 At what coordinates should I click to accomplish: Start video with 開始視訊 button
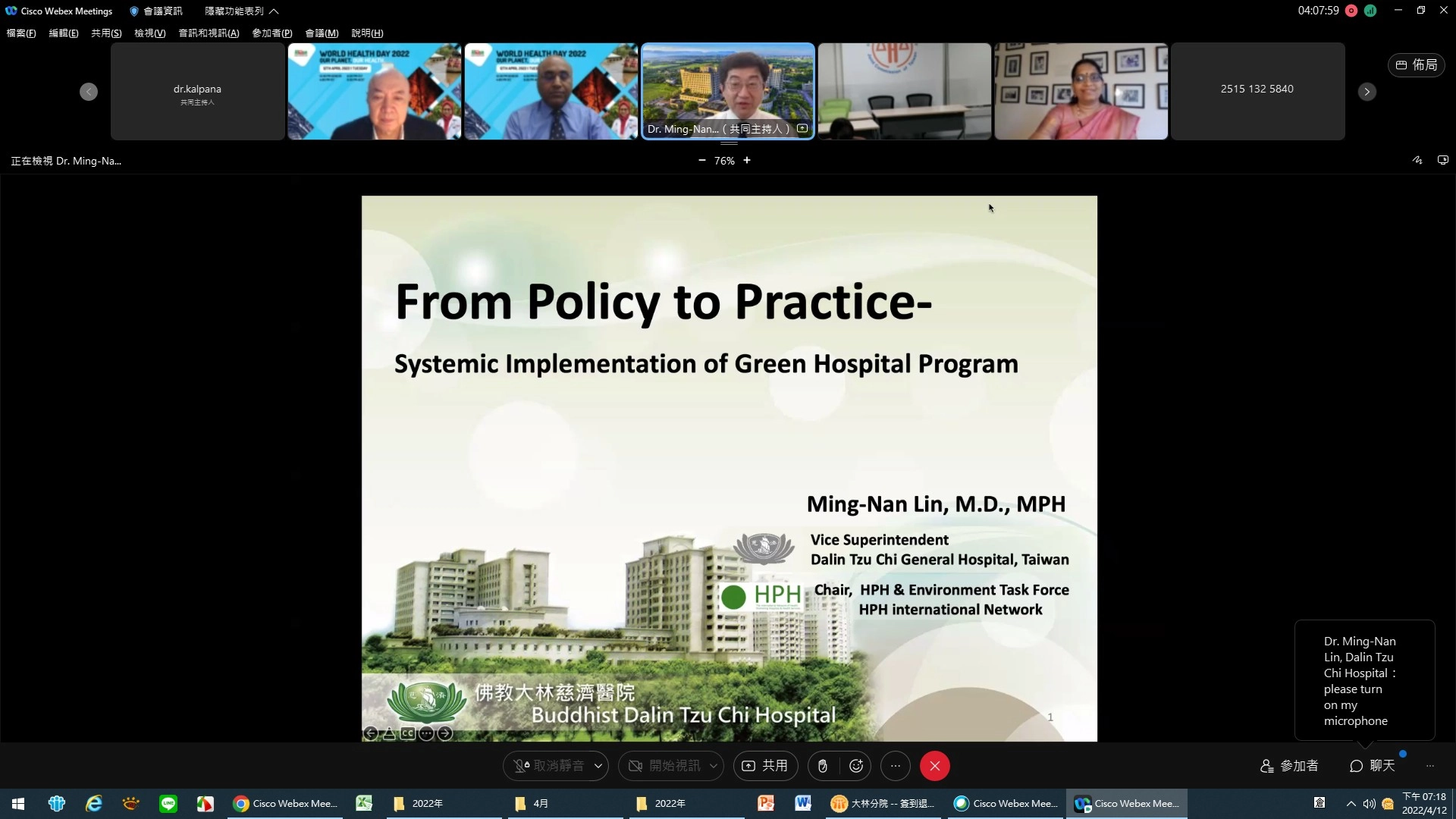(664, 766)
